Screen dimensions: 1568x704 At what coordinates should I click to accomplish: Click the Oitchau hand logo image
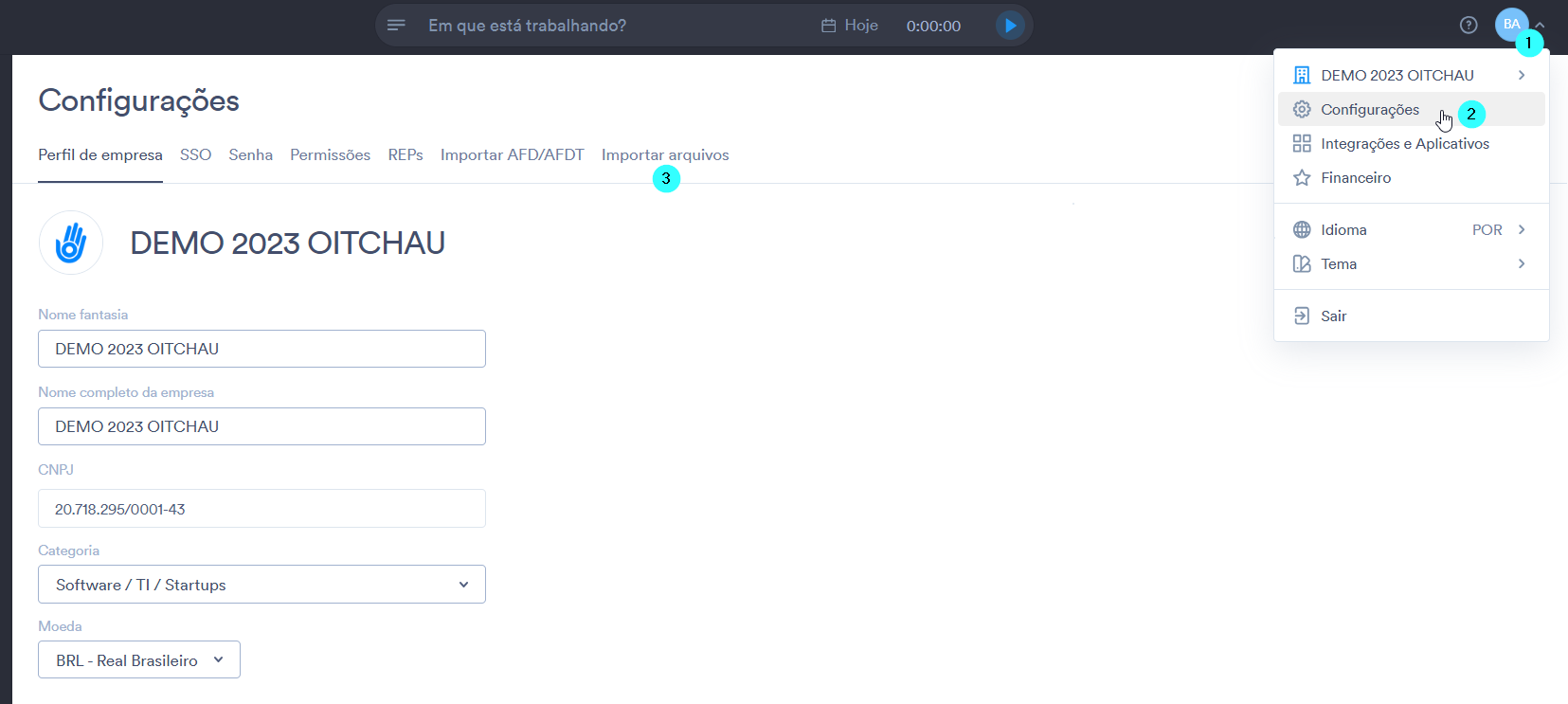pyautogui.click(x=71, y=243)
